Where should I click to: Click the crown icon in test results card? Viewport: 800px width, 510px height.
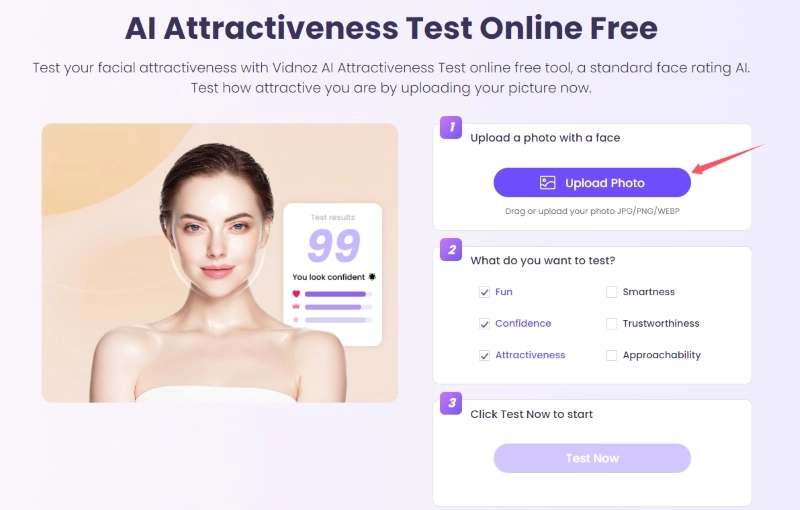click(296, 307)
